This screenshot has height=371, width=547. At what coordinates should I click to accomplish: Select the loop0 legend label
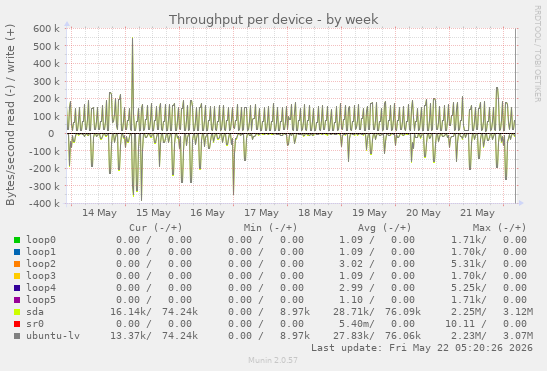[x=41, y=240]
